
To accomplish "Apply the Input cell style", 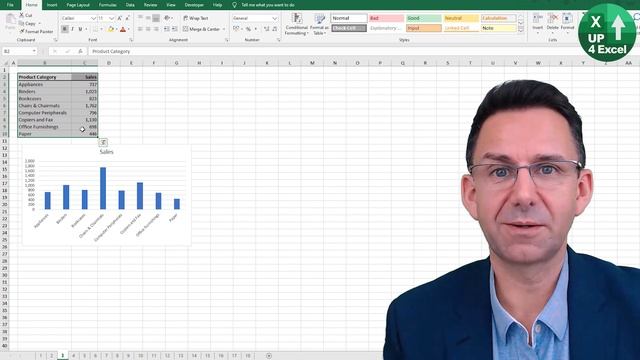I will (424, 28).
